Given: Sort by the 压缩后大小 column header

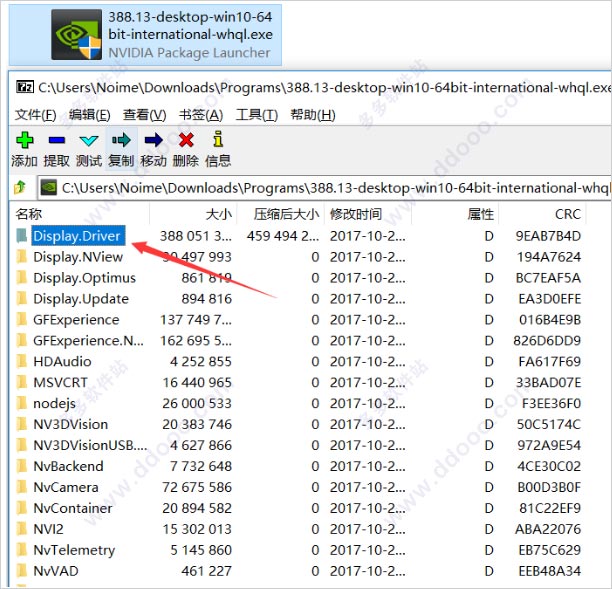Looking at the screenshot, I should click(286, 214).
